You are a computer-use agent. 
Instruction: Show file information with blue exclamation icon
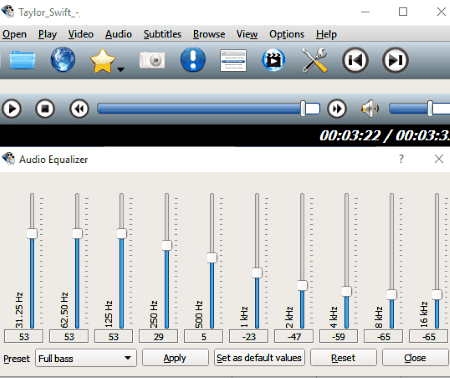tap(193, 60)
